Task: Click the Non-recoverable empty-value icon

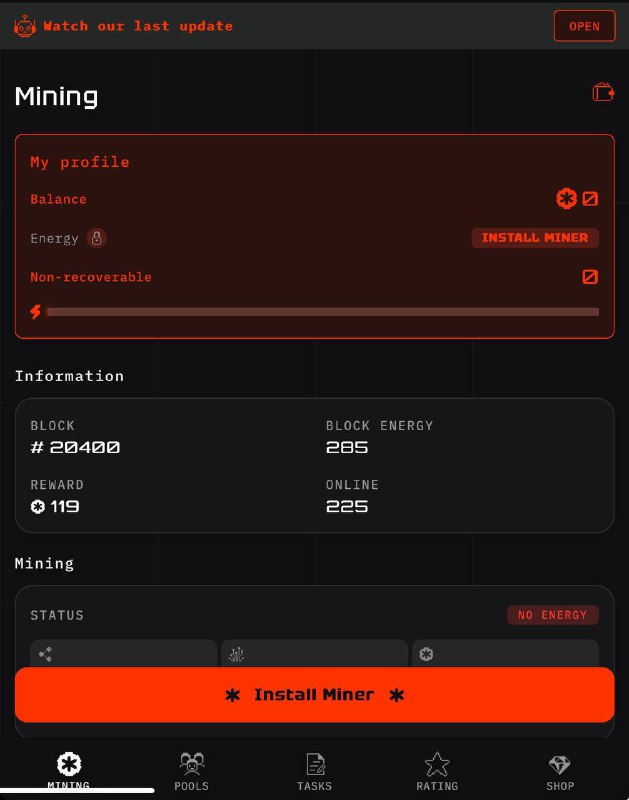Action: point(590,277)
